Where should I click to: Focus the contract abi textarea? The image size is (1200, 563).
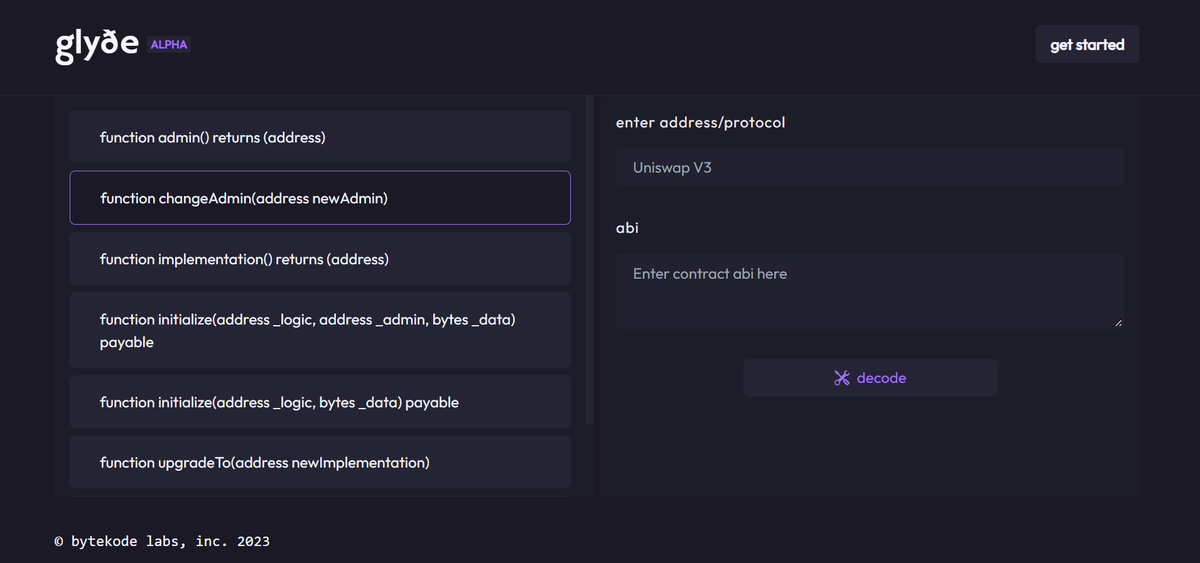pyautogui.click(x=870, y=291)
